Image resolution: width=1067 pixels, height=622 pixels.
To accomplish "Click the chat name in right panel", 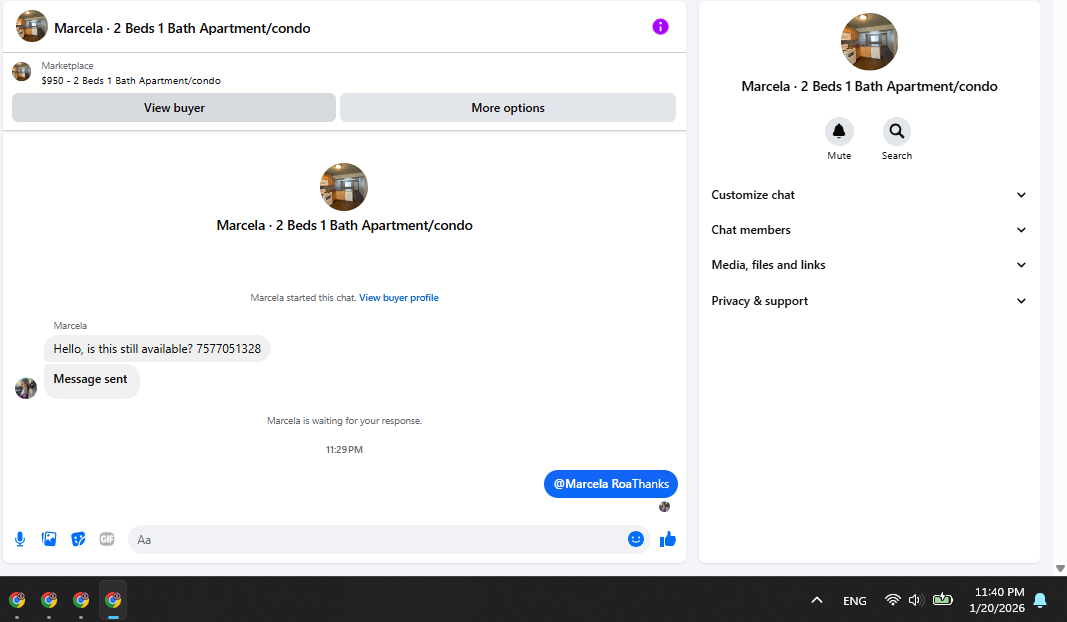I will 869,86.
